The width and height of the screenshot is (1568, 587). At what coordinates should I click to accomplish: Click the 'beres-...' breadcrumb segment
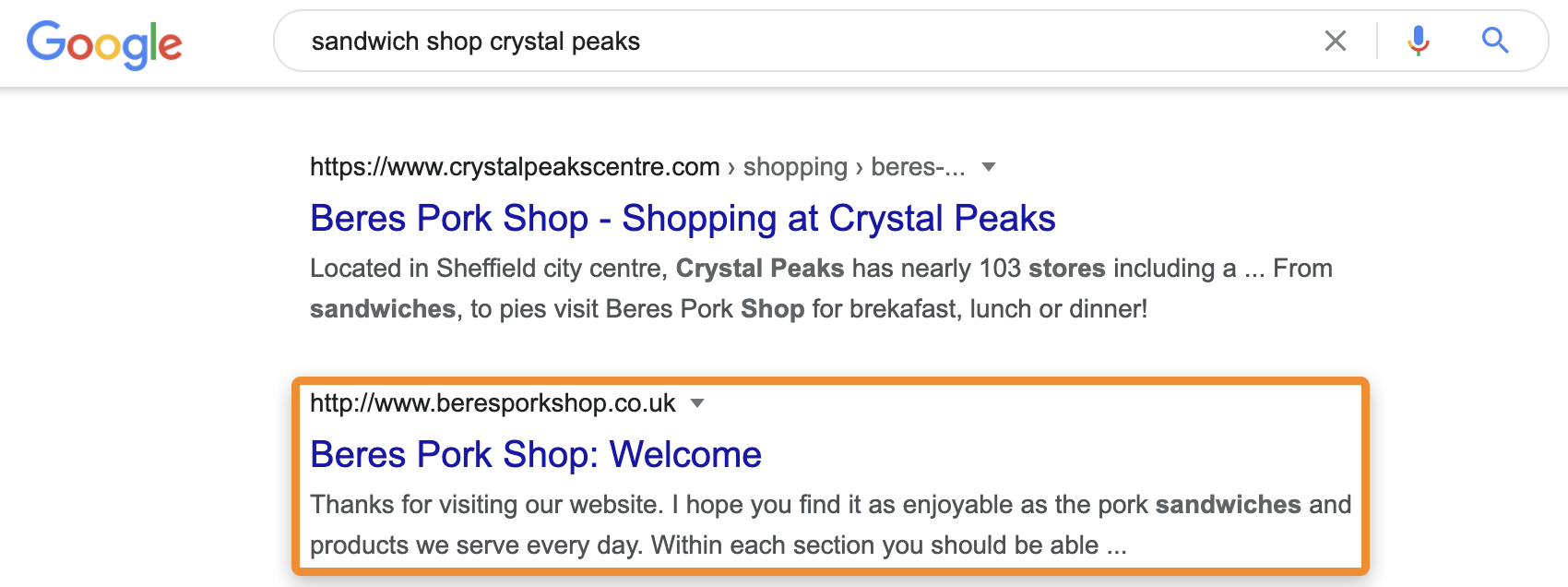pos(918,167)
